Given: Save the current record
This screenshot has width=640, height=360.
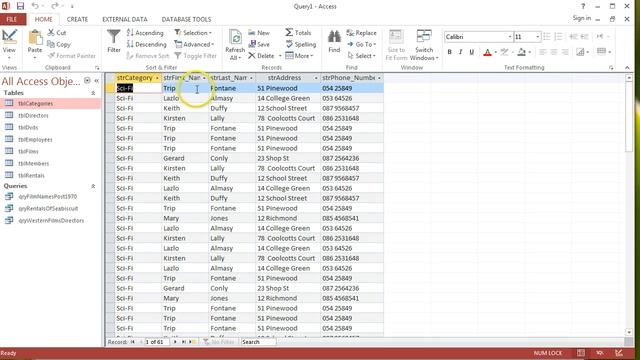Looking at the screenshot, I should point(259,44).
